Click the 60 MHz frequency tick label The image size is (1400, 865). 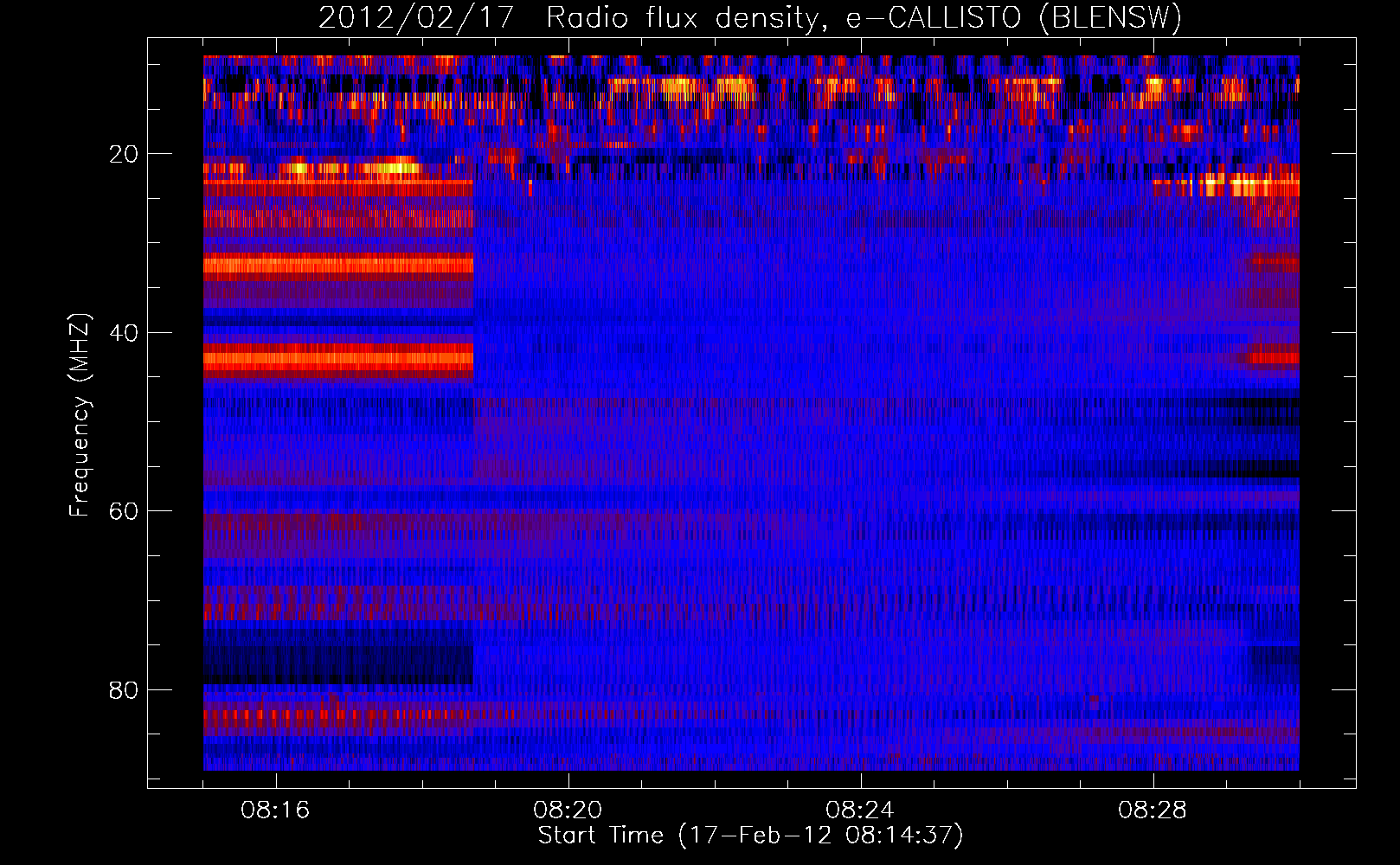125,511
